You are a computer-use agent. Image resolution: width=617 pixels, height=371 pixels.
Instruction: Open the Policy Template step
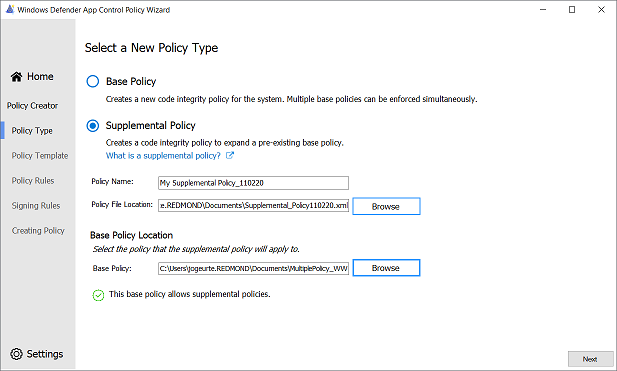40,156
